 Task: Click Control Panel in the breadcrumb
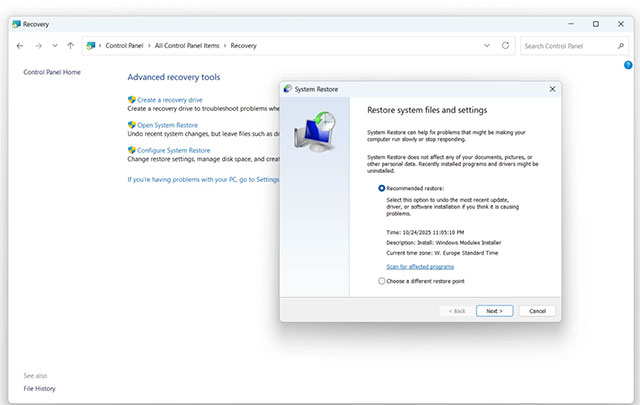coord(124,46)
